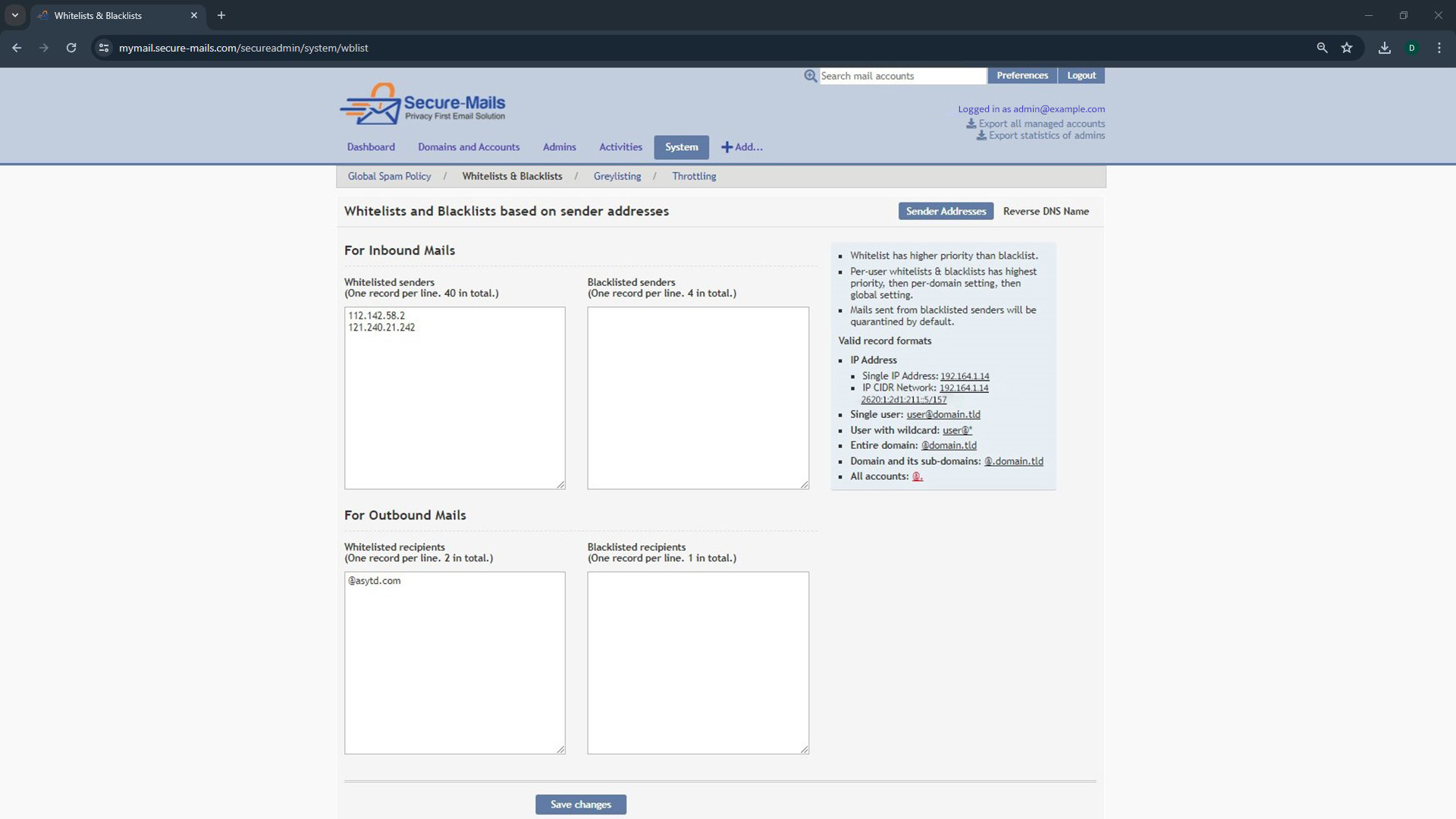
Task: Click the magnifier icon beside Search mail accounts
Action: (x=810, y=76)
